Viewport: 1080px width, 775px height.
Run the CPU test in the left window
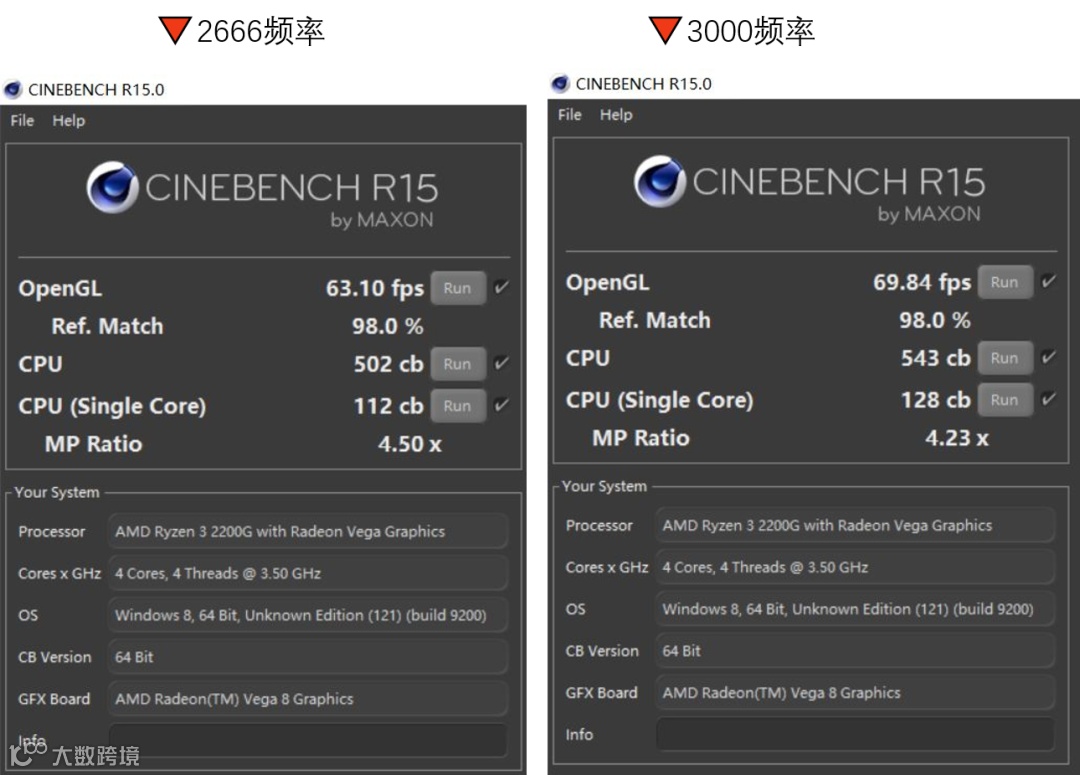point(458,364)
